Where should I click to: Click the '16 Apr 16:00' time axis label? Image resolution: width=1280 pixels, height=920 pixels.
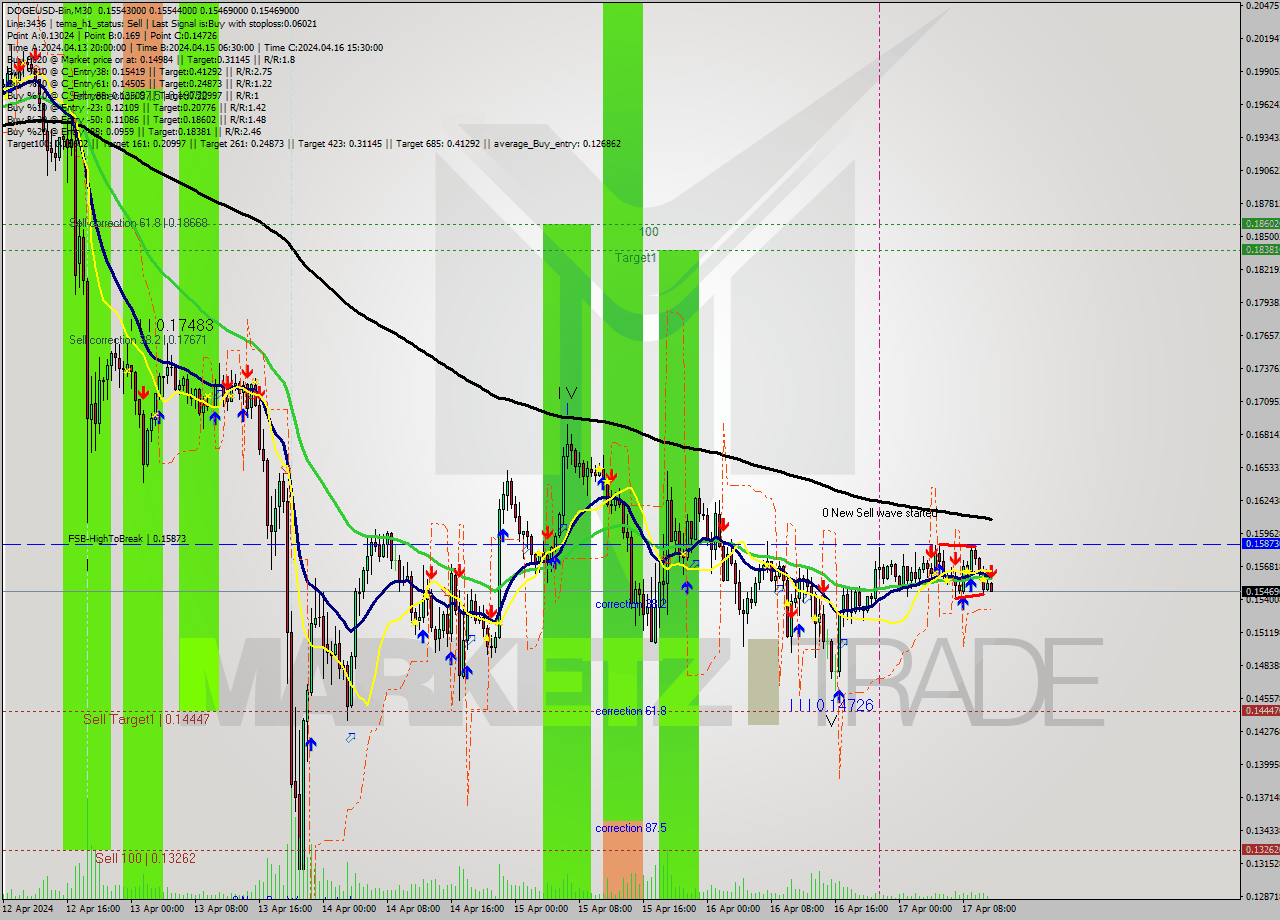[861, 909]
